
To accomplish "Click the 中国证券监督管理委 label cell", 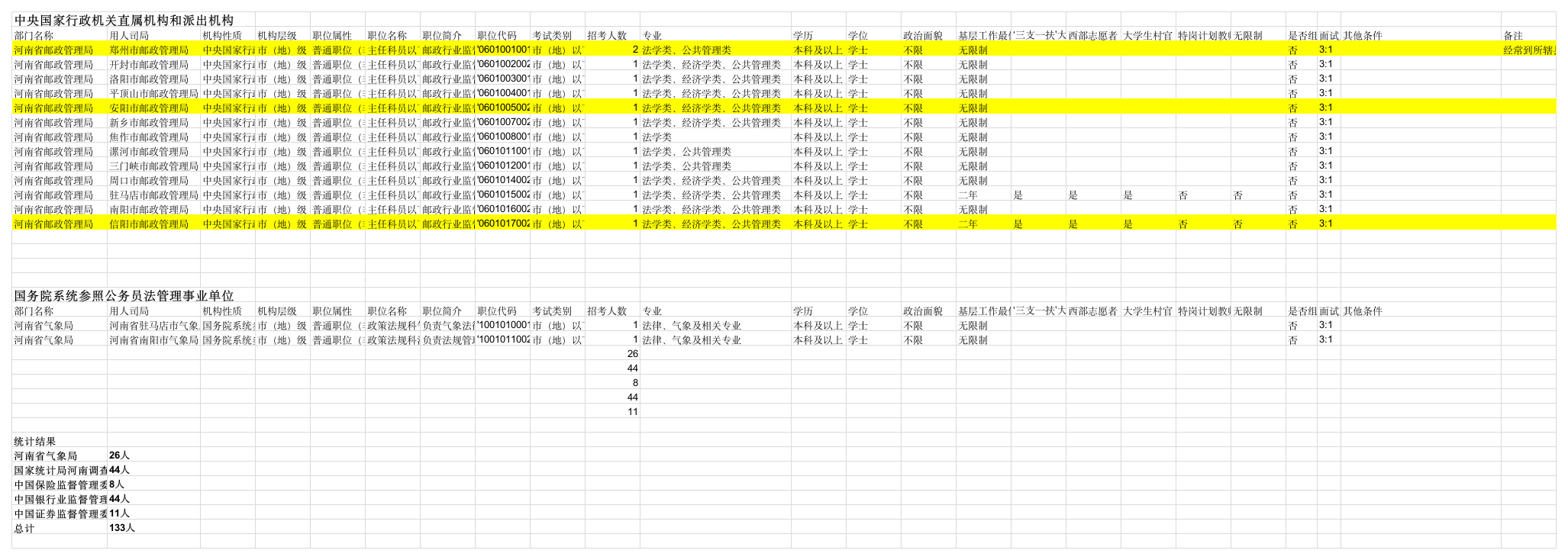I will (x=60, y=513).
